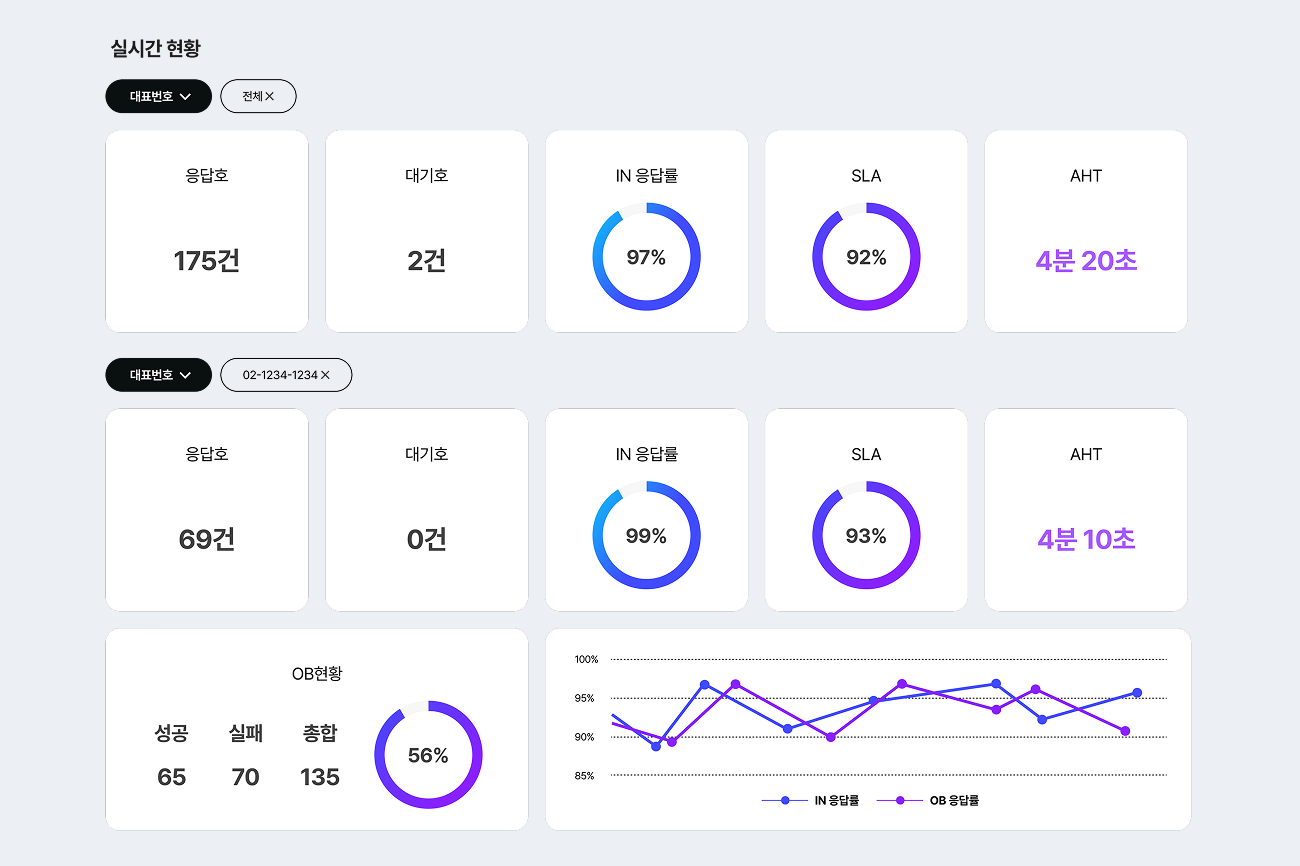Toggle IN 응답률 series in chart legend
The height and width of the screenshot is (866, 1300).
pos(811,801)
